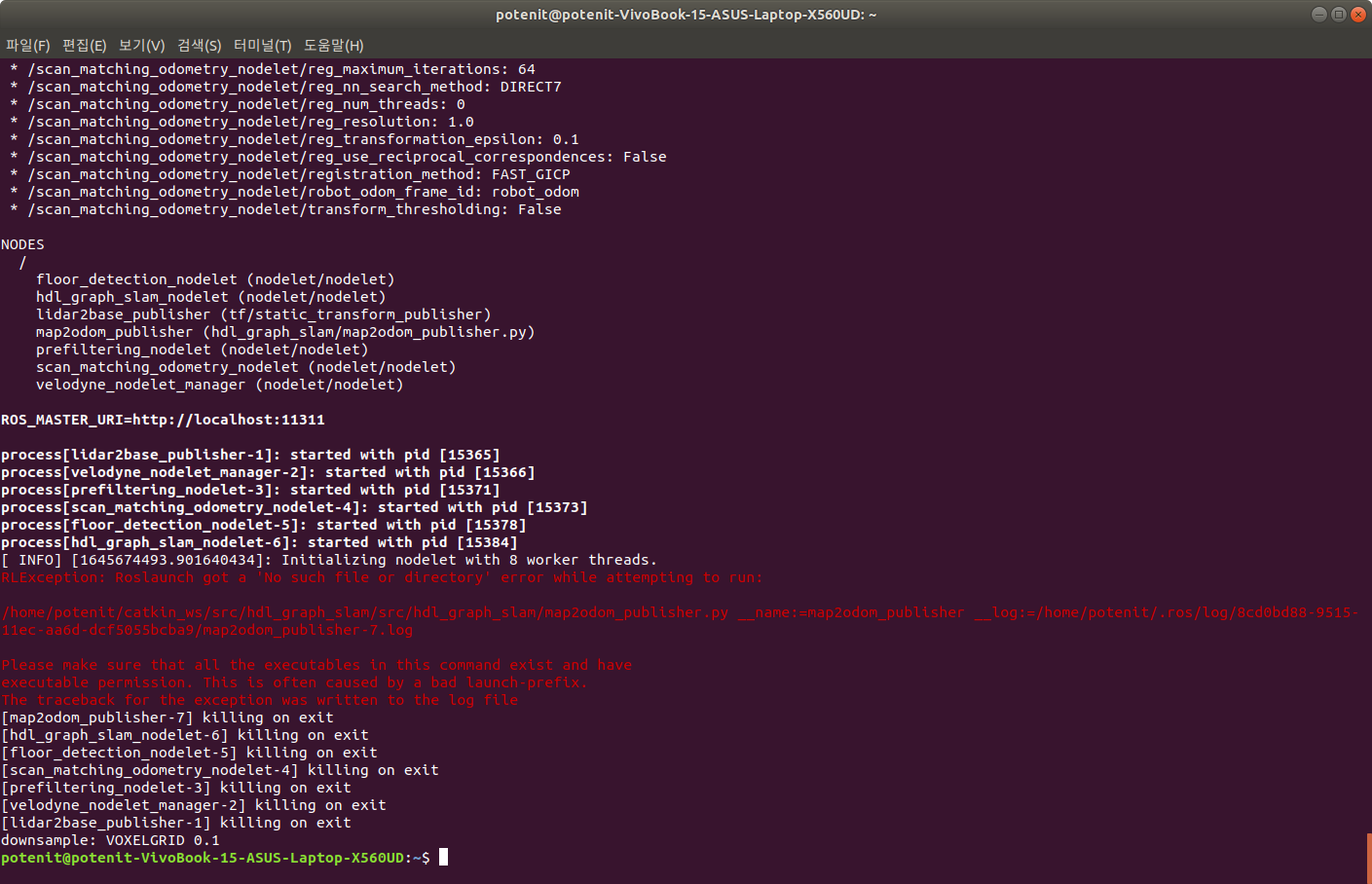This screenshot has width=1372, height=884.
Task: Click the red map2odom_publisher-7.log line
Action: (206, 630)
